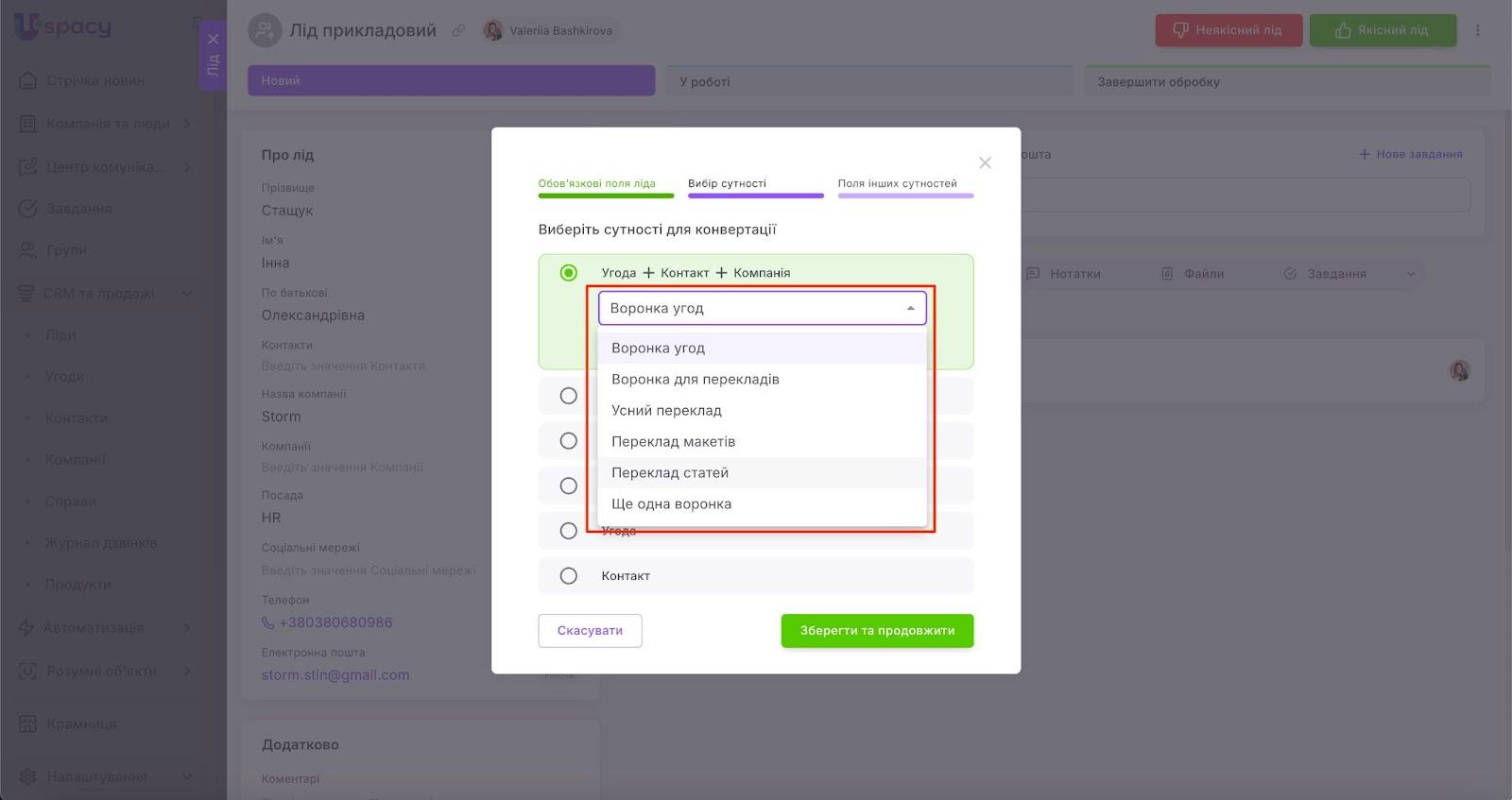This screenshot has width=1512, height=800.
Task: Open the activity tabs overflow chevron
Action: click(1411, 274)
